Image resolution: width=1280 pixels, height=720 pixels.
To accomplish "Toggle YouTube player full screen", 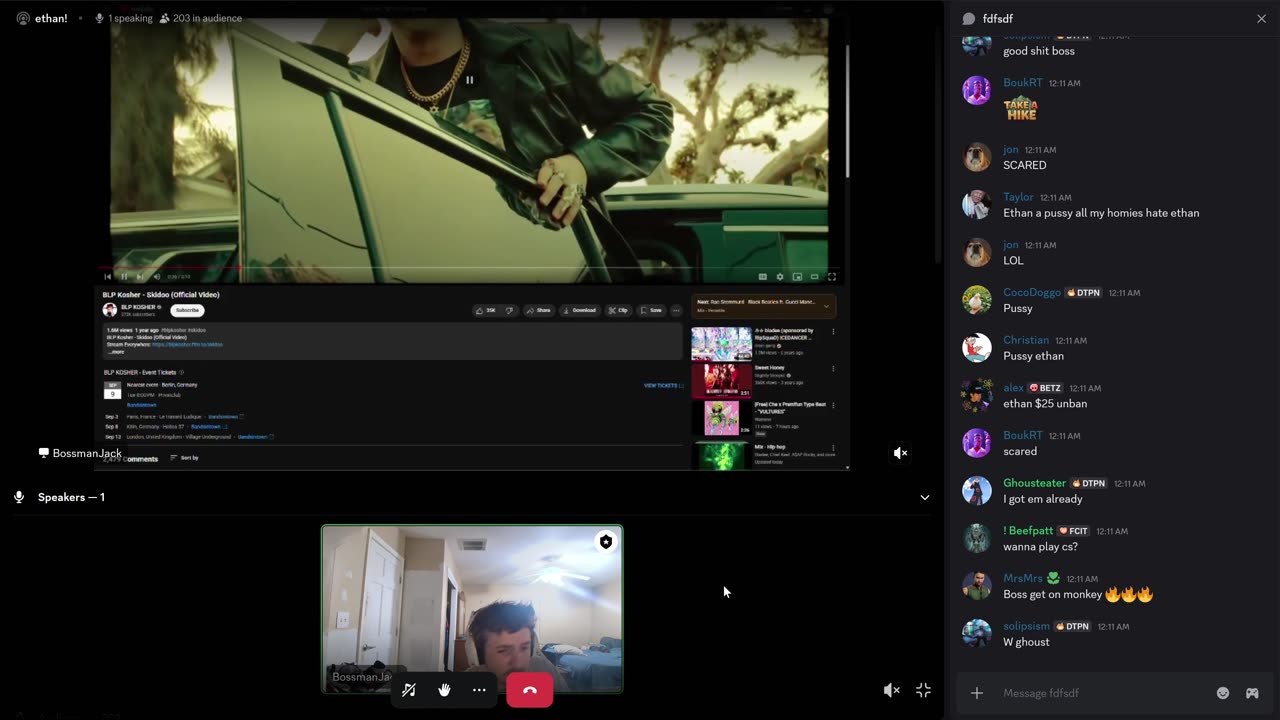I will (831, 277).
